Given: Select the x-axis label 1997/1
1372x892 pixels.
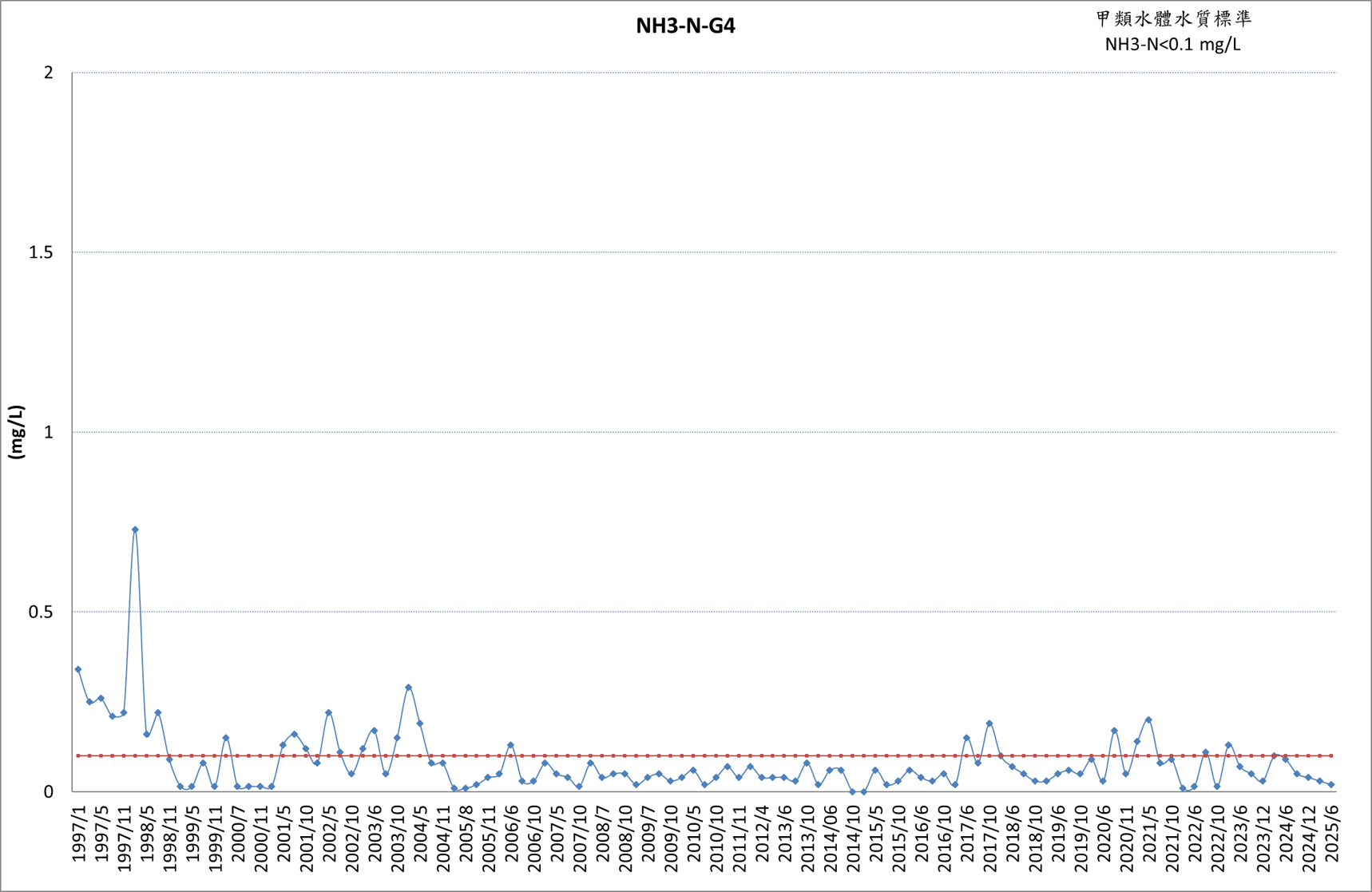Looking at the screenshot, I should (78, 833).
